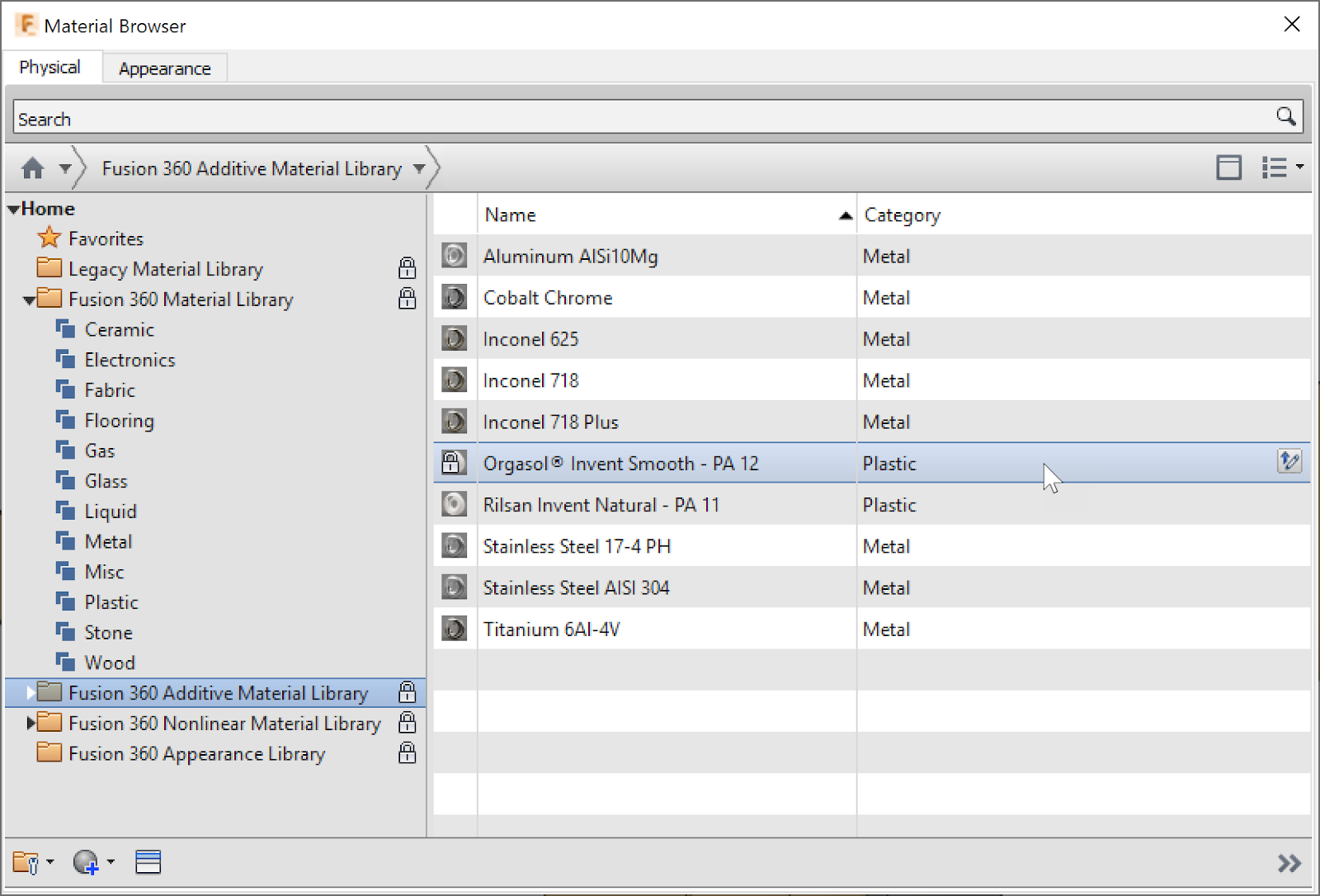Toggle the details pane view icon
1320x896 pixels.
(x=1228, y=167)
